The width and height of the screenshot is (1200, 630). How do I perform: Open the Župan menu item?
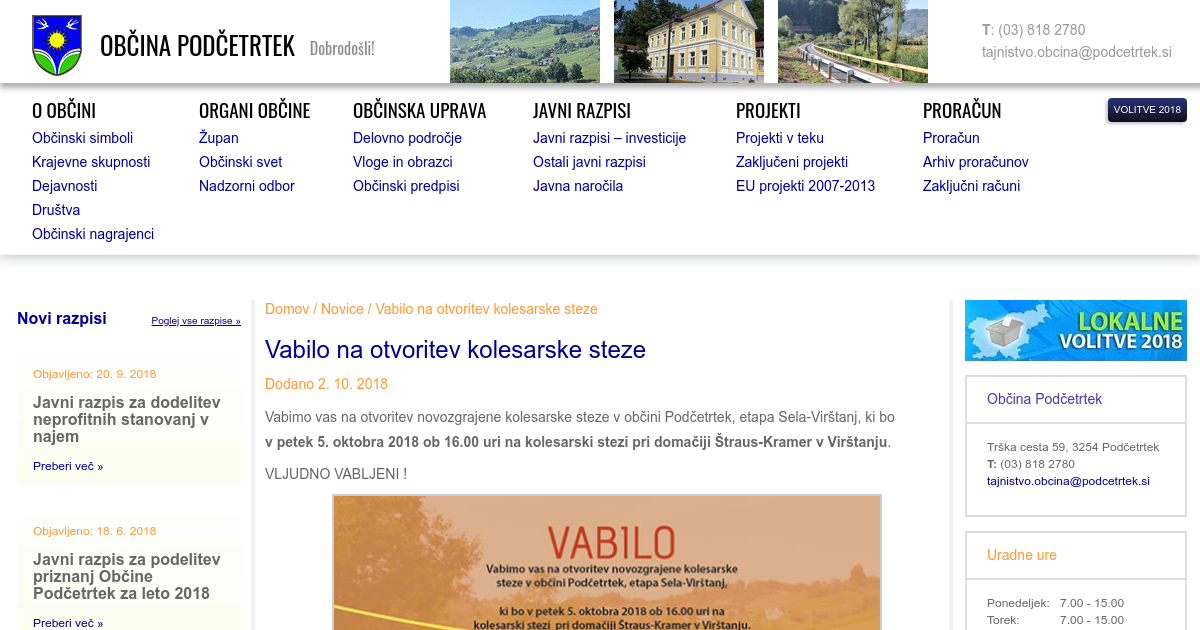[x=218, y=138]
